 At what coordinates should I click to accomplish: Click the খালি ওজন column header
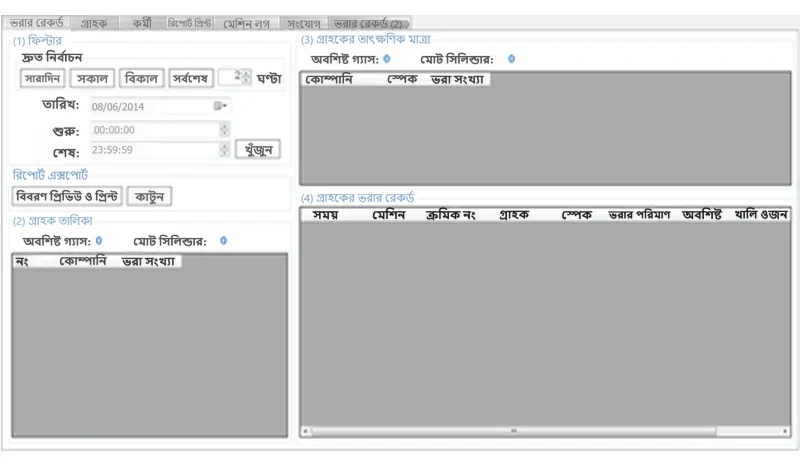[761, 215]
